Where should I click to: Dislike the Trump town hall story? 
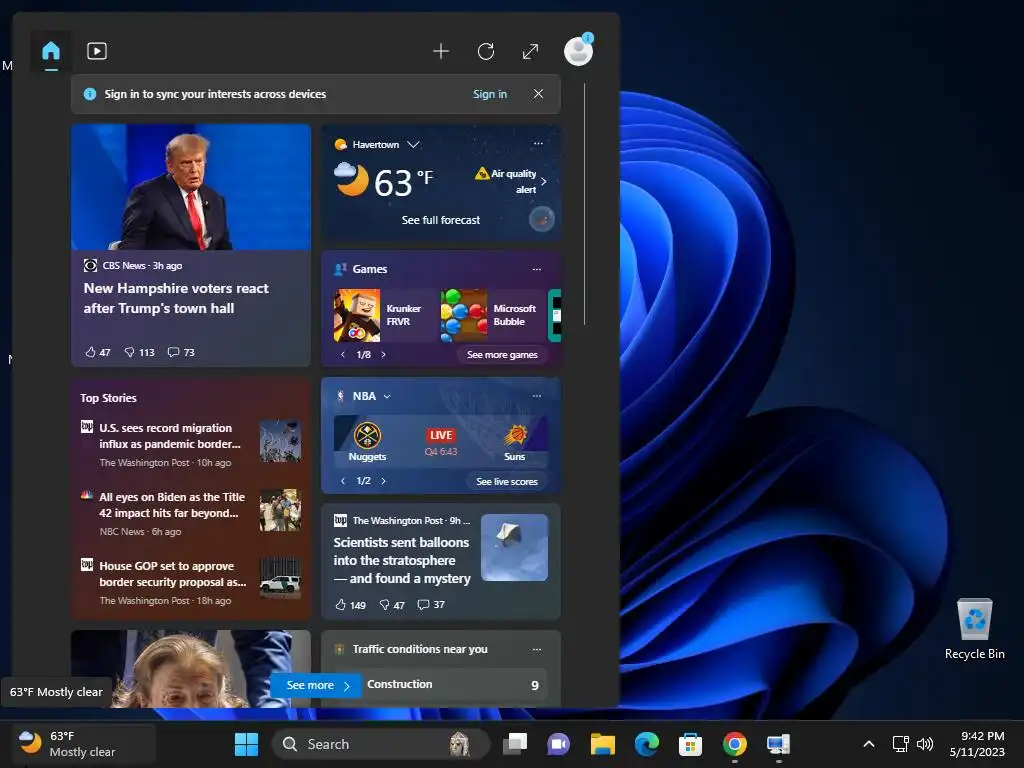click(139, 353)
